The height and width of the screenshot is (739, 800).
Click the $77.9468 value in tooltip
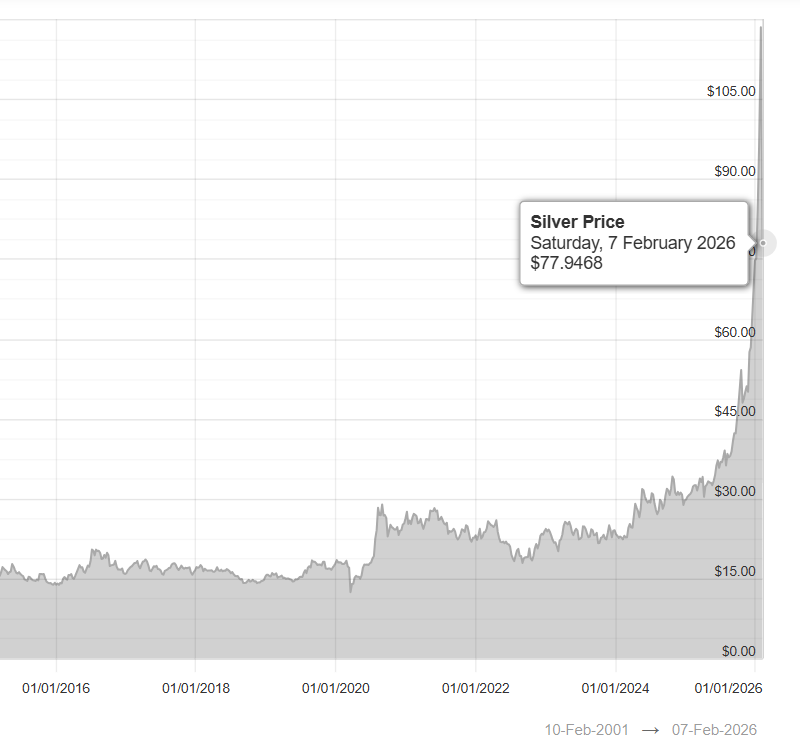tap(566, 263)
